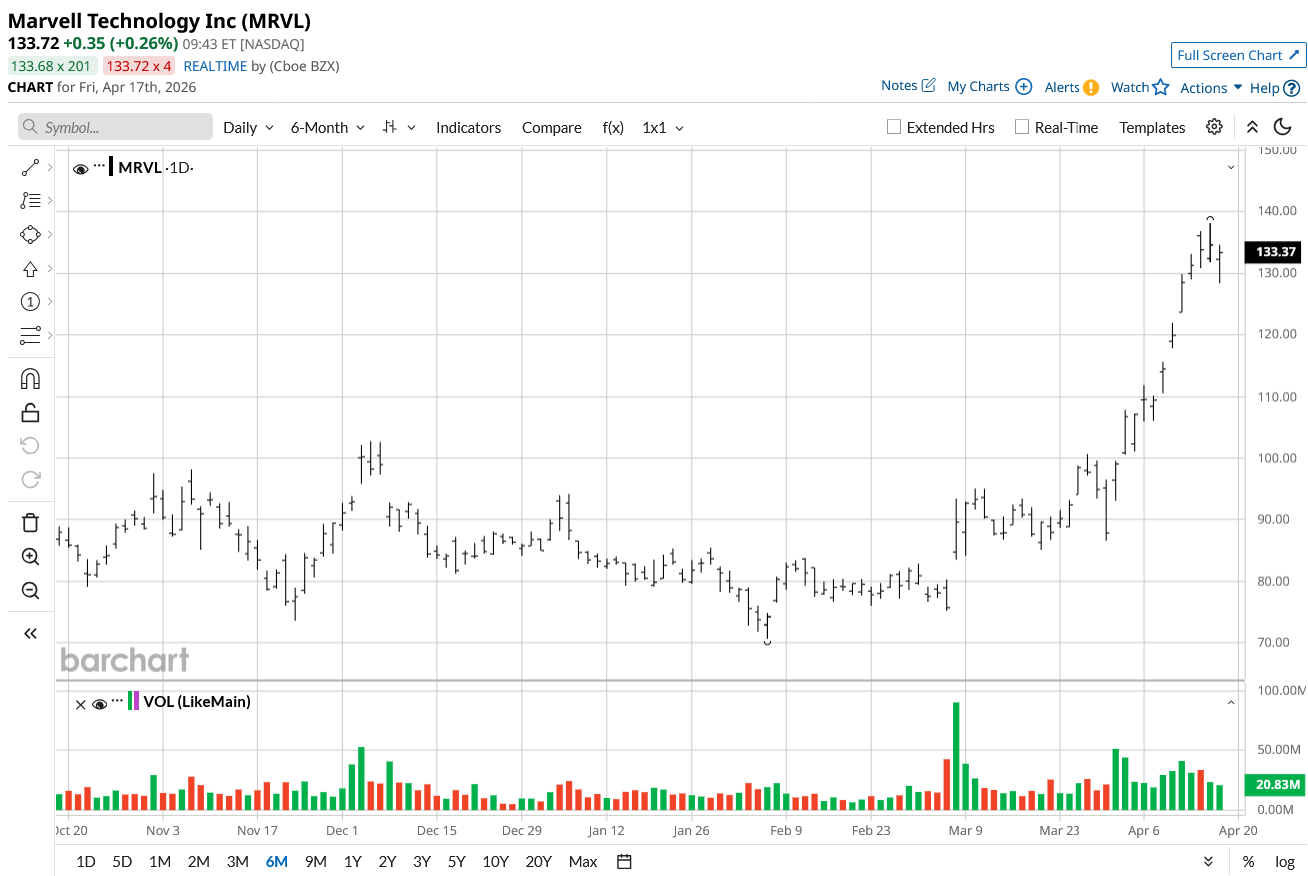Image resolution: width=1308 pixels, height=876 pixels.
Task: Expand the Actions dropdown
Action: click(1211, 88)
